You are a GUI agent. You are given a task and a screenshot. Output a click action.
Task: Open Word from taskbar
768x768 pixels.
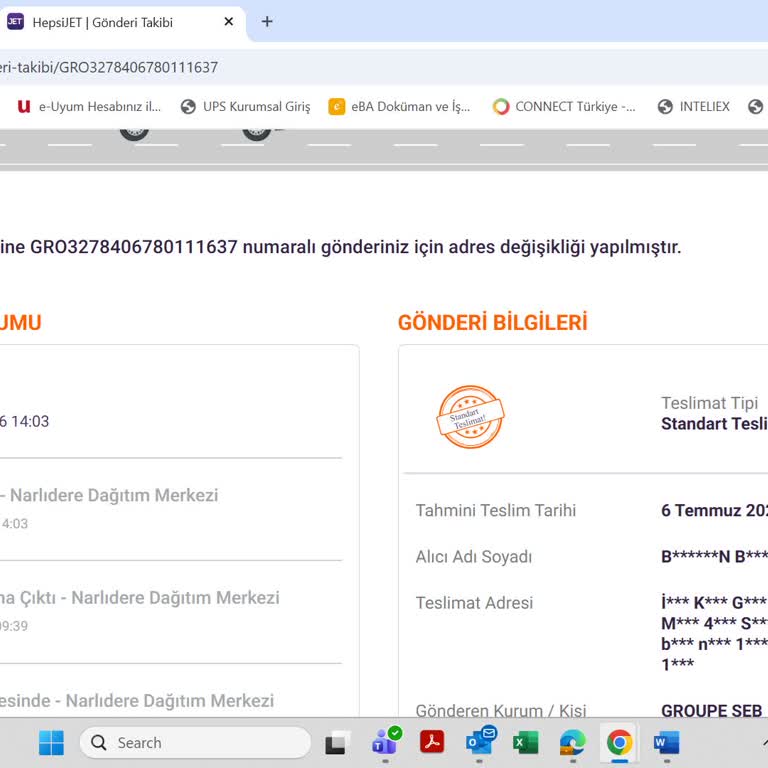pyautogui.click(x=666, y=743)
